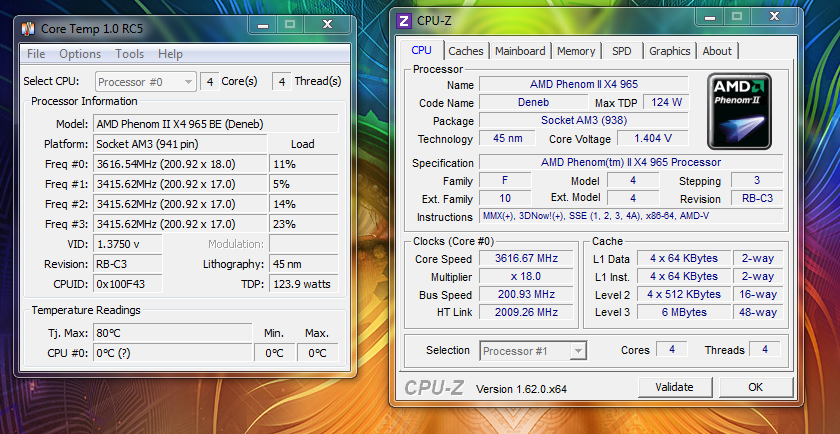Click the Freq #2 value in Core Temp
The width and height of the screenshot is (840, 434).
[180, 204]
